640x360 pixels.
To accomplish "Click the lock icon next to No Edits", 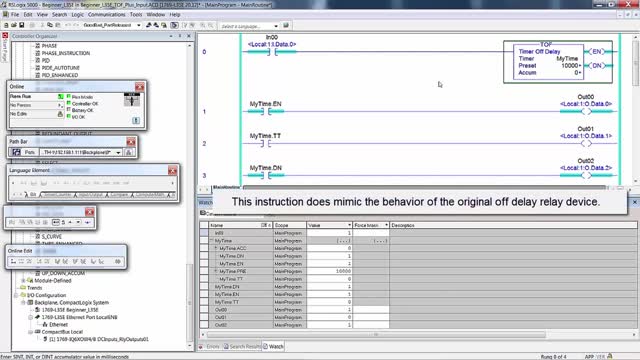I will coord(60,114).
